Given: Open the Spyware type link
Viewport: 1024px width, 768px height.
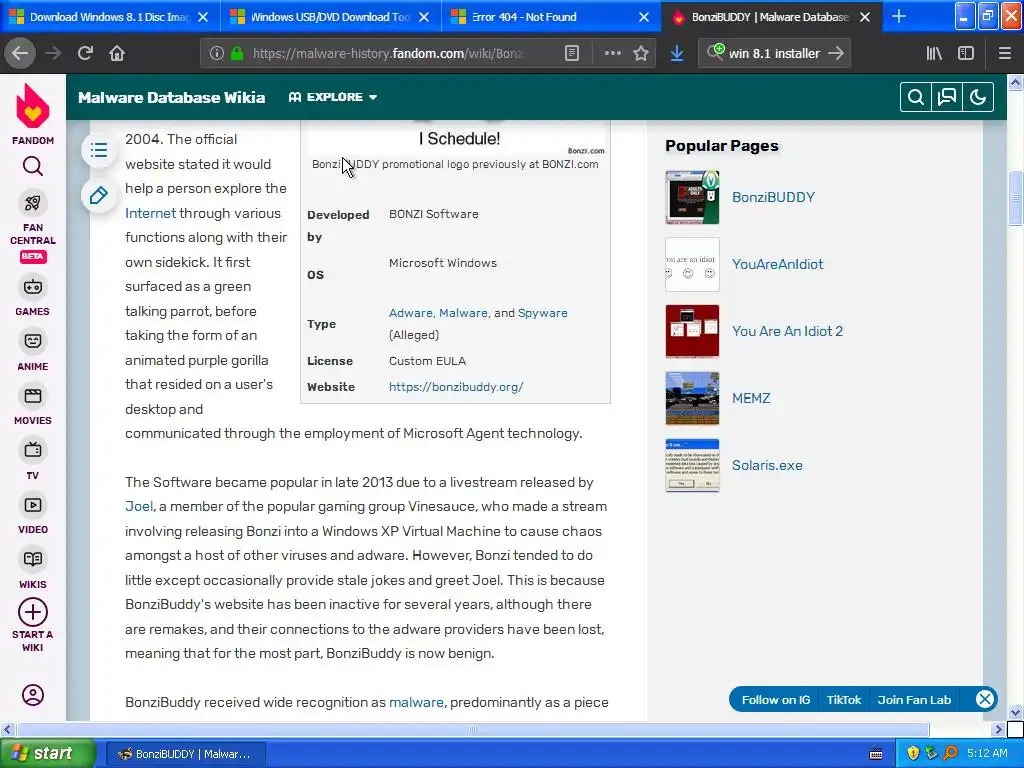Looking at the screenshot, I should click(x=543, y=313).
